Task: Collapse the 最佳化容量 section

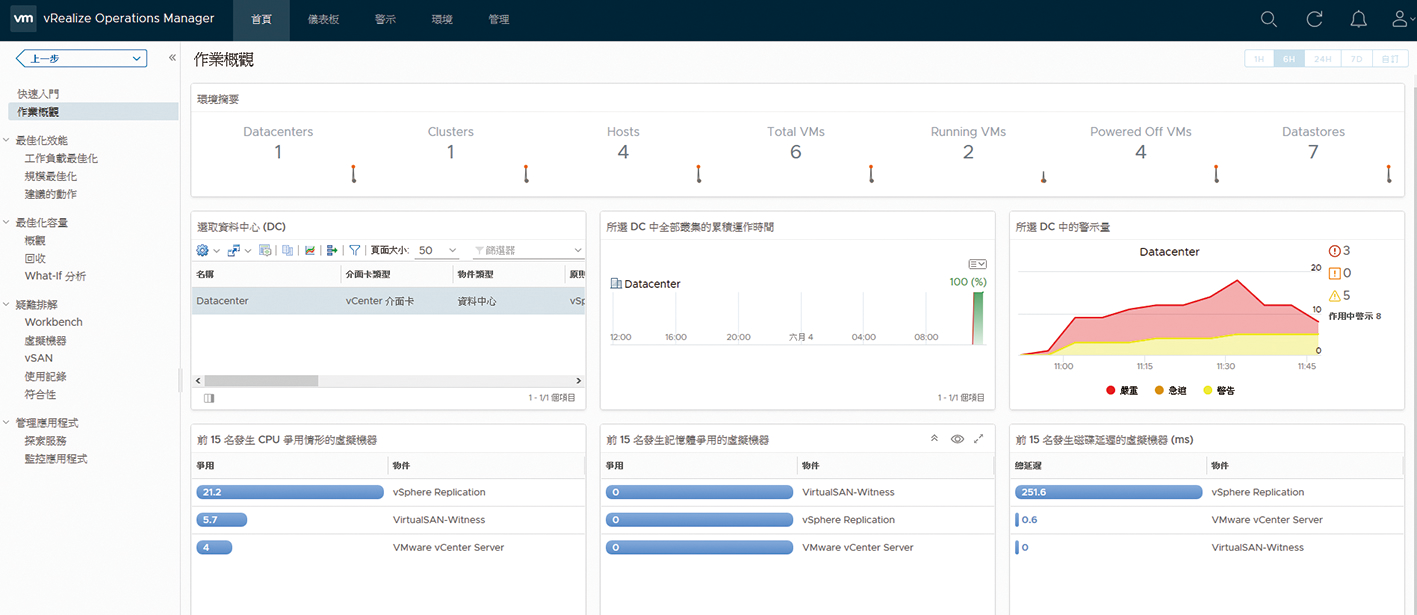Action: coord(7,223)
